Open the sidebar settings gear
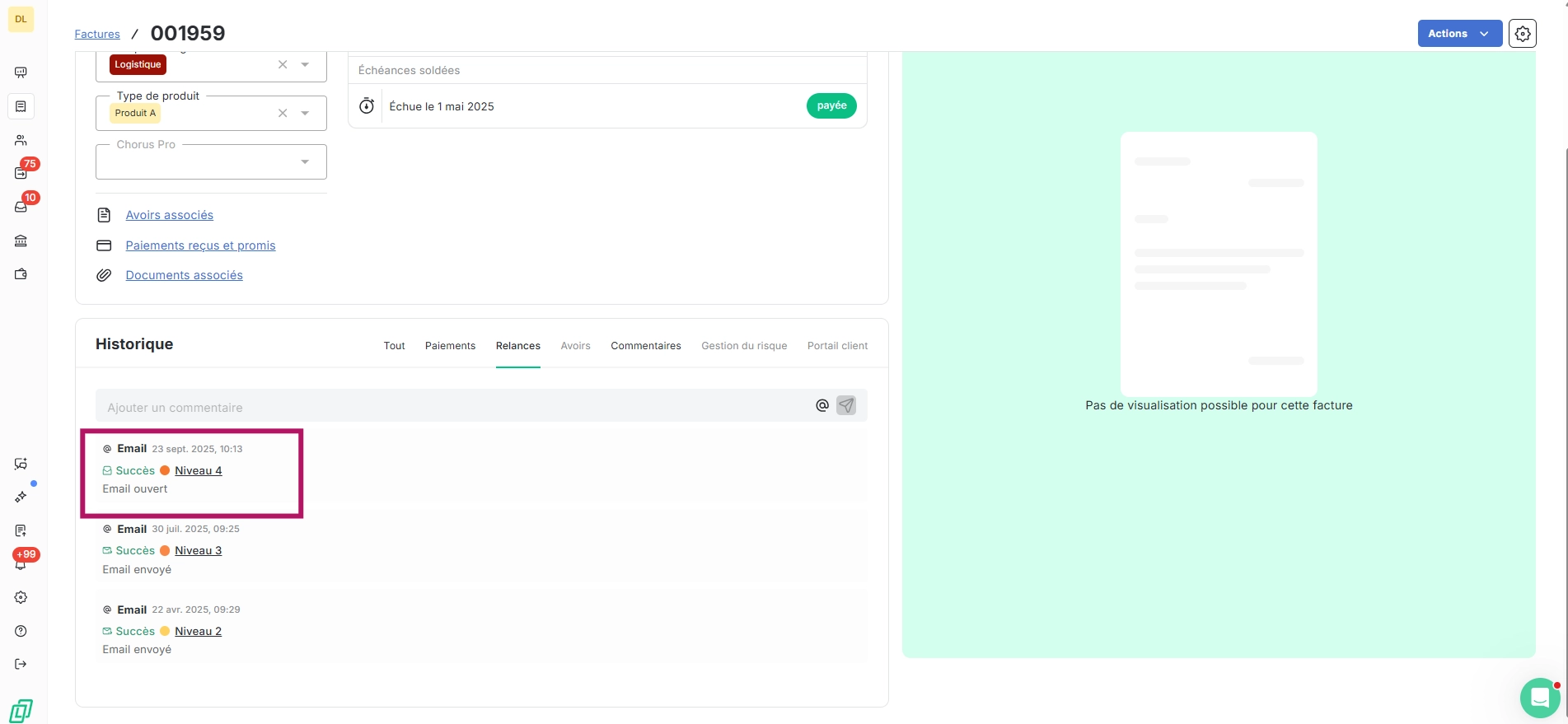Screen dimensions: 1568x724 pyautogui.click(x=21, y=597)
